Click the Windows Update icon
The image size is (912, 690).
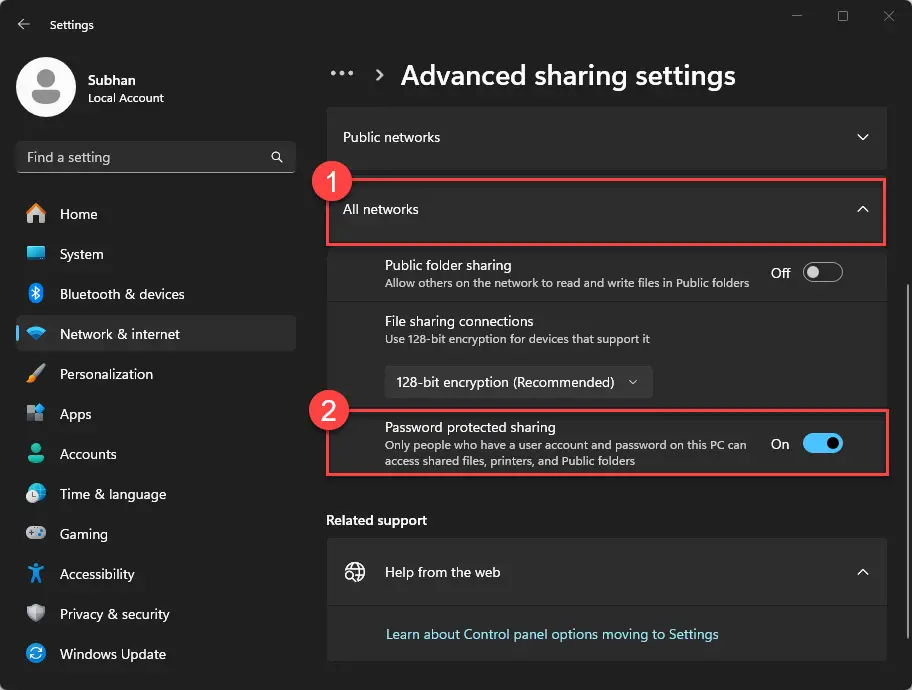coord(36,654)
